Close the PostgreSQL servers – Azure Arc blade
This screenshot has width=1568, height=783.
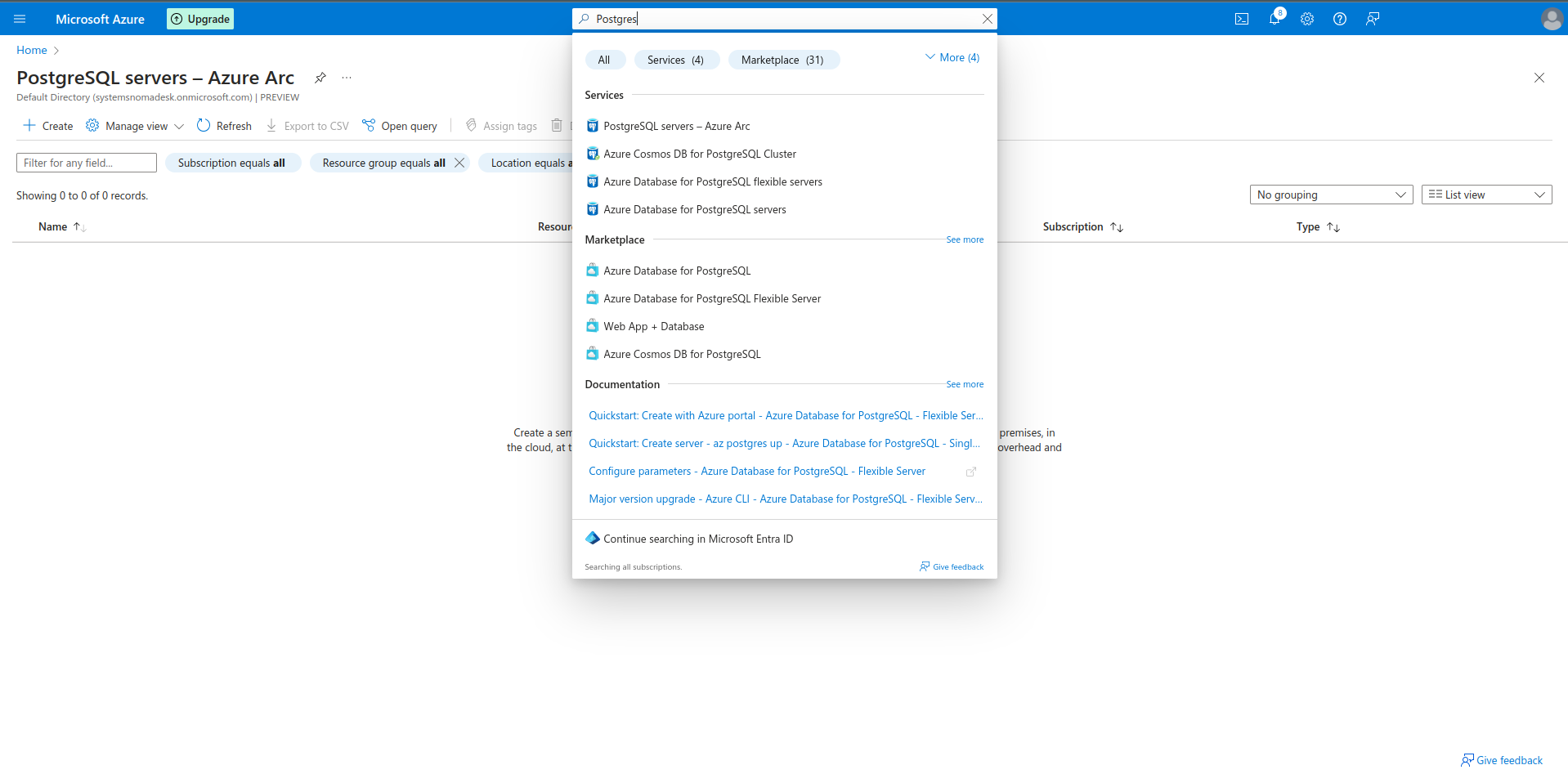coord(1539,78)
